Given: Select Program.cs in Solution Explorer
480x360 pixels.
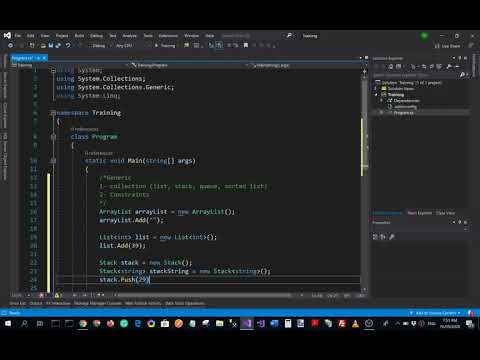Looking at the screenshot, I should (404, 113).
